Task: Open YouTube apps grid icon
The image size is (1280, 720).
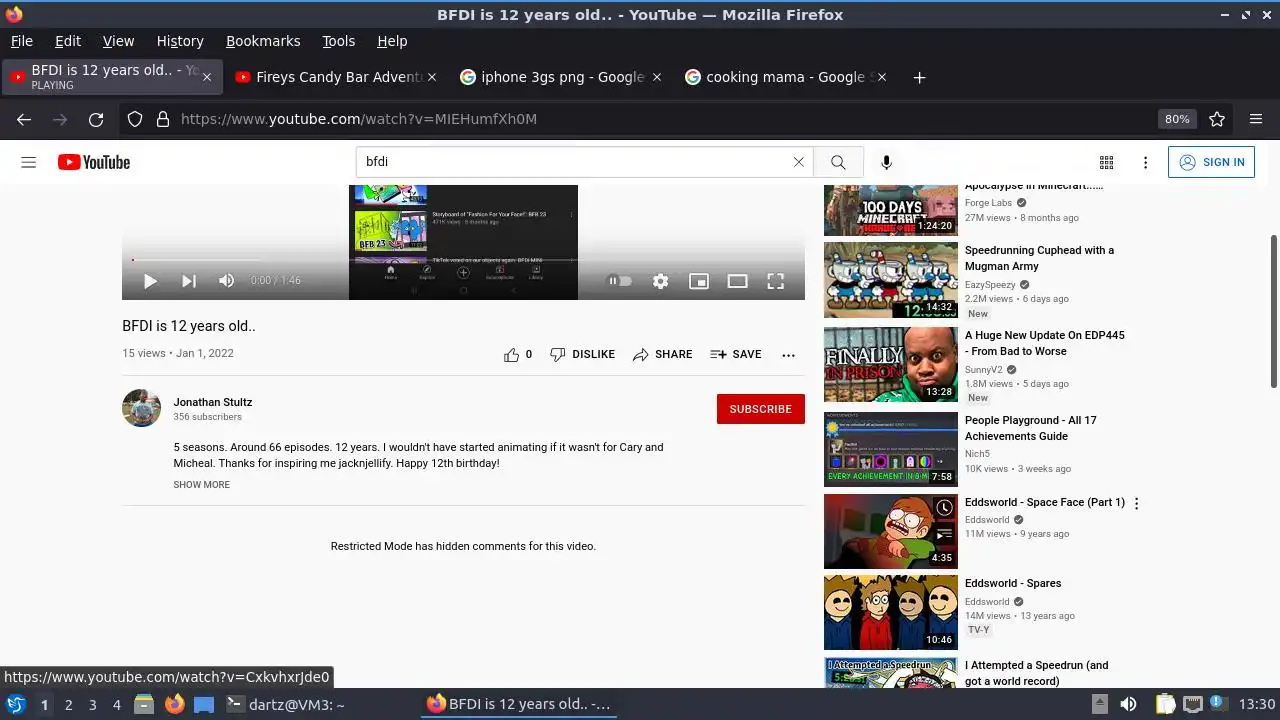Action: 1106,162
